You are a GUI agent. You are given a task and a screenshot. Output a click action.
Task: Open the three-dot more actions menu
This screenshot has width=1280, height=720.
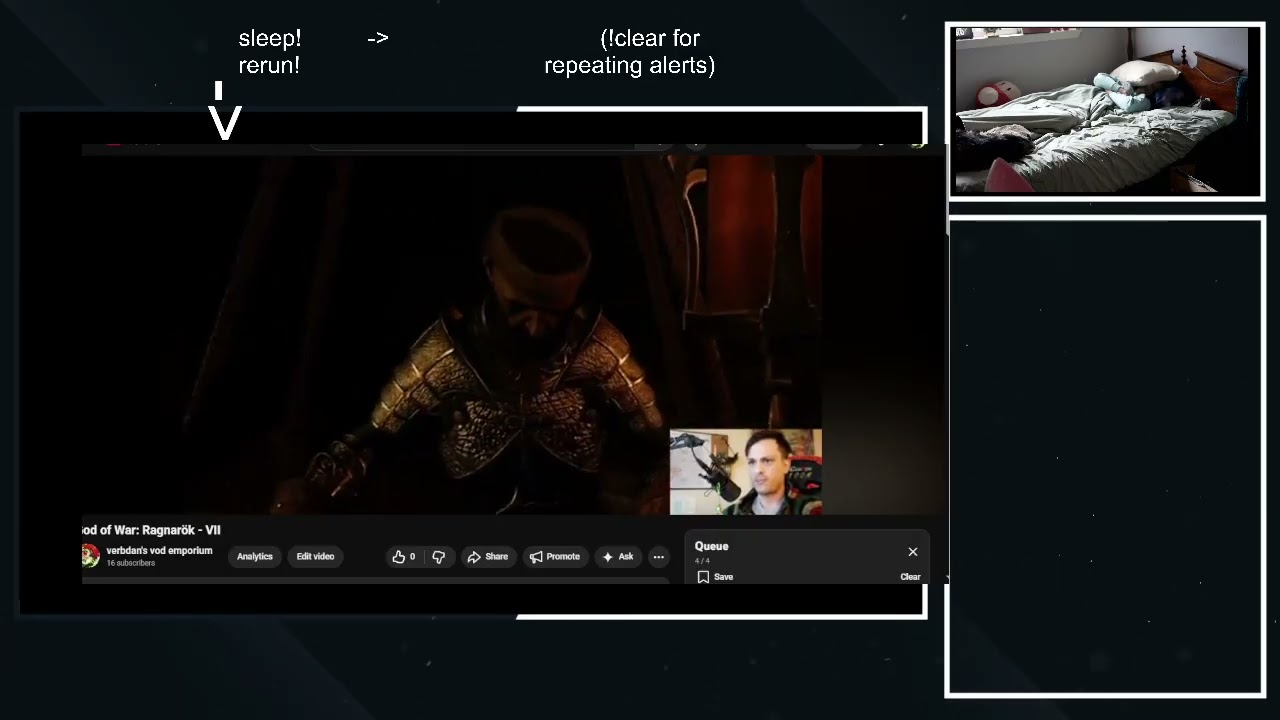click(658, 557)
